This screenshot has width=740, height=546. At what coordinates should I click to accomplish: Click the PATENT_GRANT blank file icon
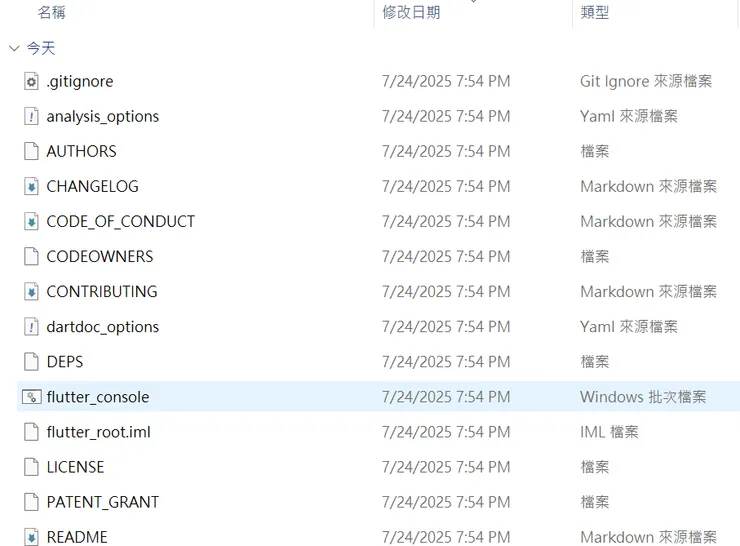tap(31, 502)
